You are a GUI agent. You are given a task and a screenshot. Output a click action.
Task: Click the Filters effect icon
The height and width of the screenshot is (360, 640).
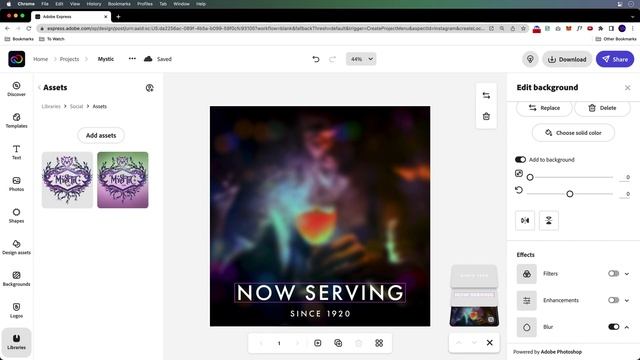click(x=527, y=274)
